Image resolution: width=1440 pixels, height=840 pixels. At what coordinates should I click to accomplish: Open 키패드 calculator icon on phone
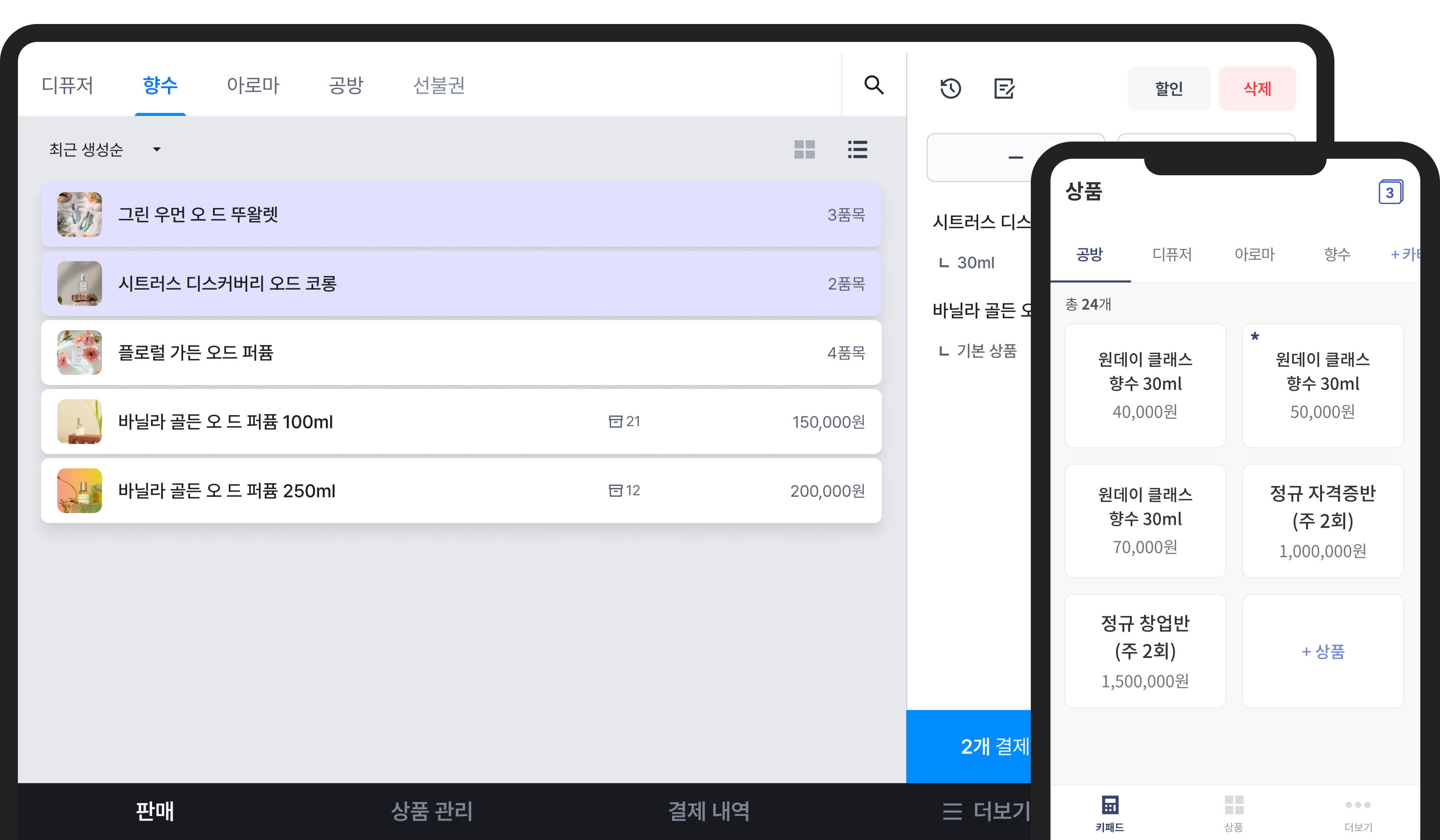pyautogui.click(x=1110, y=805)
